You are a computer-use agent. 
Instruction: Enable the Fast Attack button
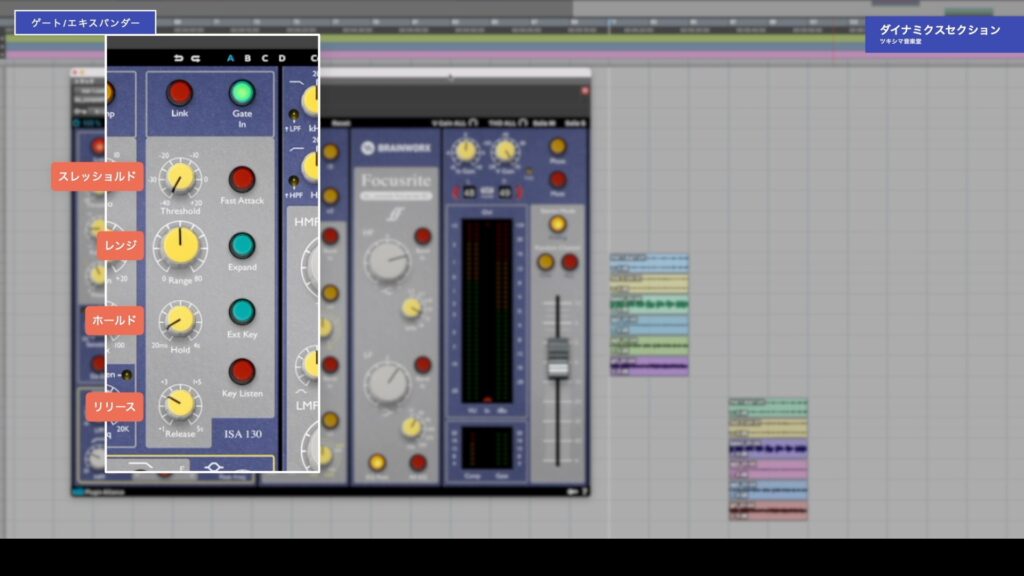[x=242, y=179]
